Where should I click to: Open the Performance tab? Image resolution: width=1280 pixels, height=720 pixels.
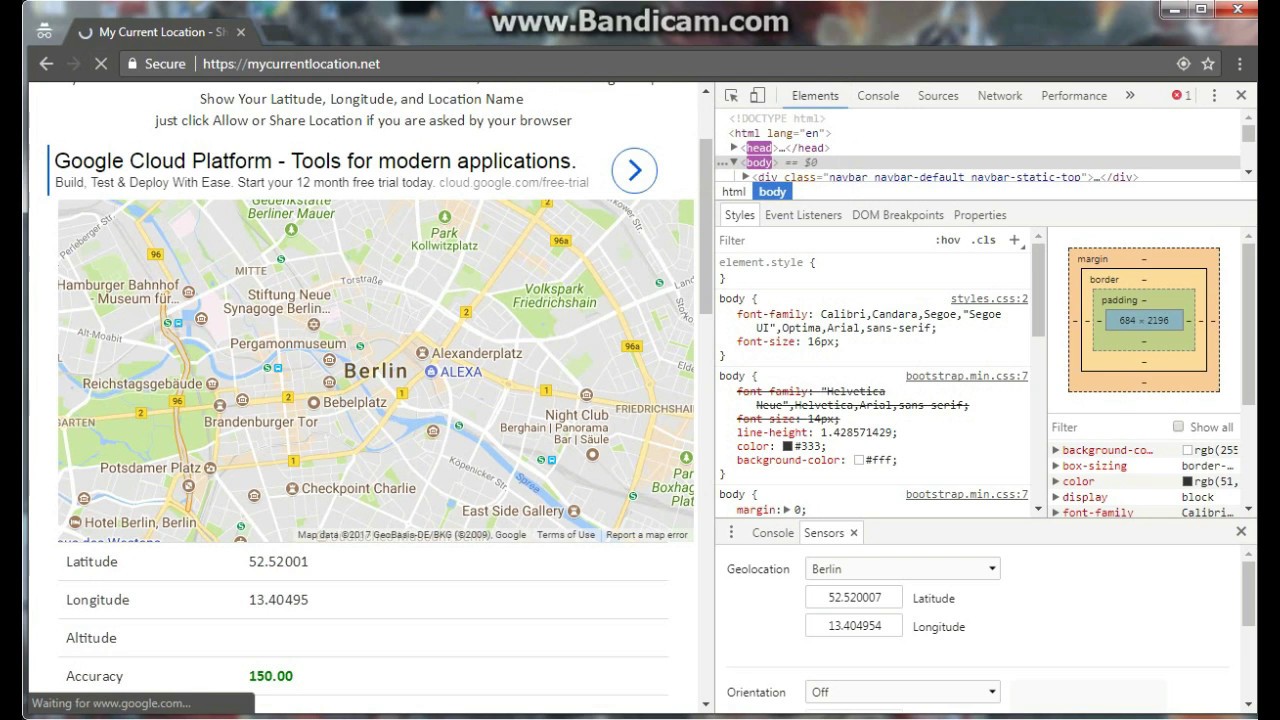point(1074,96)
